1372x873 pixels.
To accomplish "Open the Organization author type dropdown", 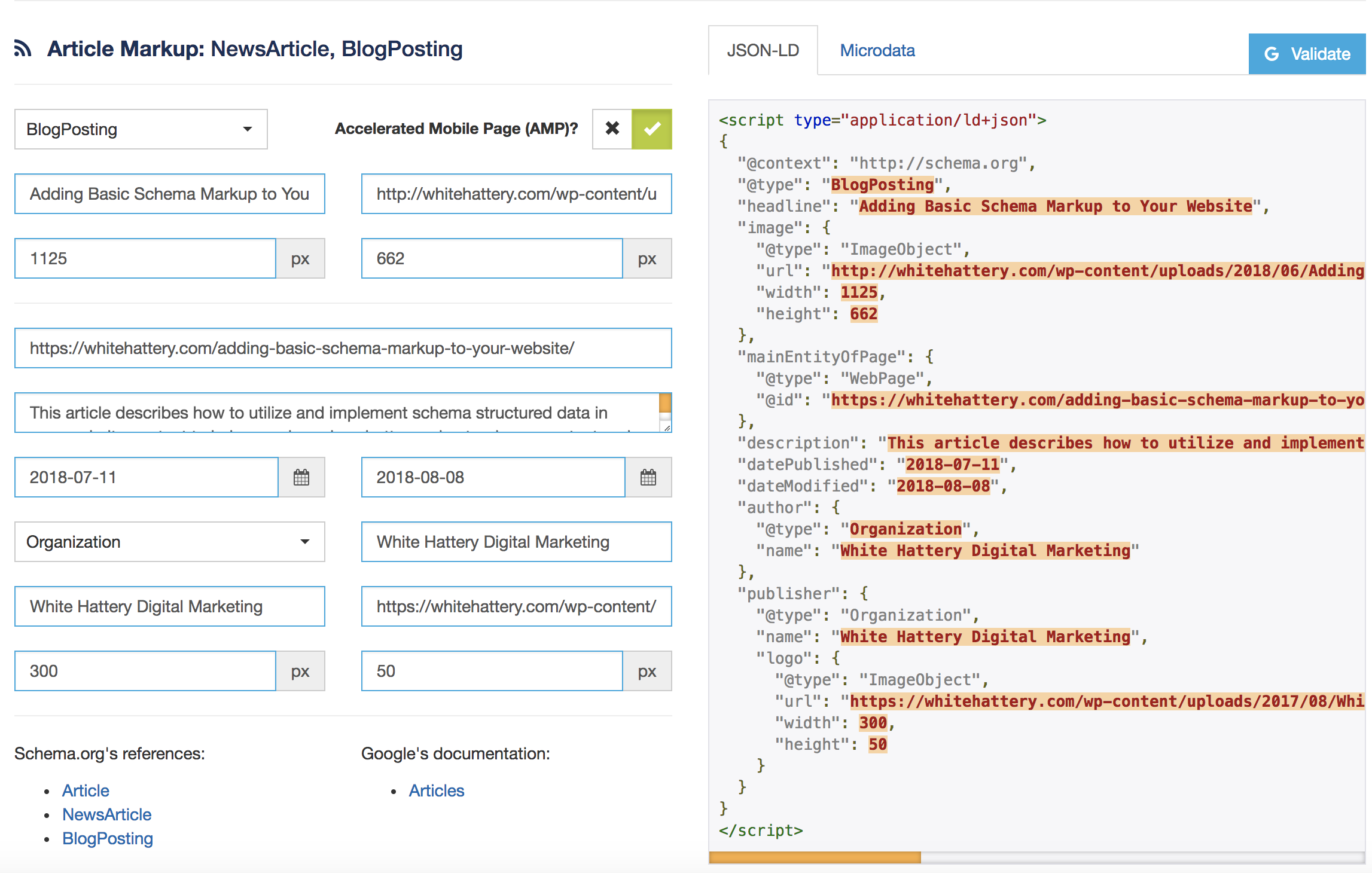I will point(170,542).
